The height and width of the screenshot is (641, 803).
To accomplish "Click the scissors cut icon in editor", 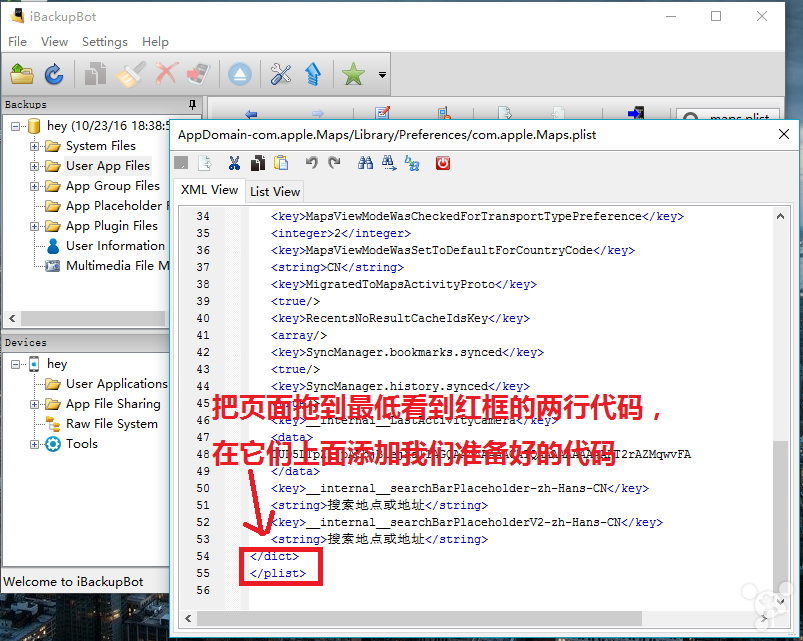I will tap(234, 163).
